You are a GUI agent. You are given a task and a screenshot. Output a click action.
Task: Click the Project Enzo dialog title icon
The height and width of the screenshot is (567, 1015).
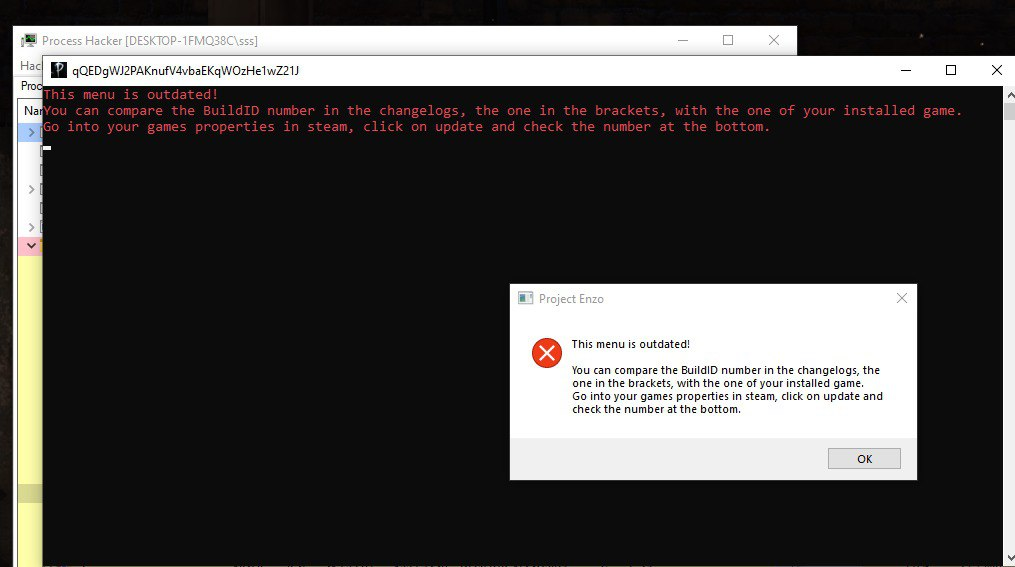pos(526,298)
